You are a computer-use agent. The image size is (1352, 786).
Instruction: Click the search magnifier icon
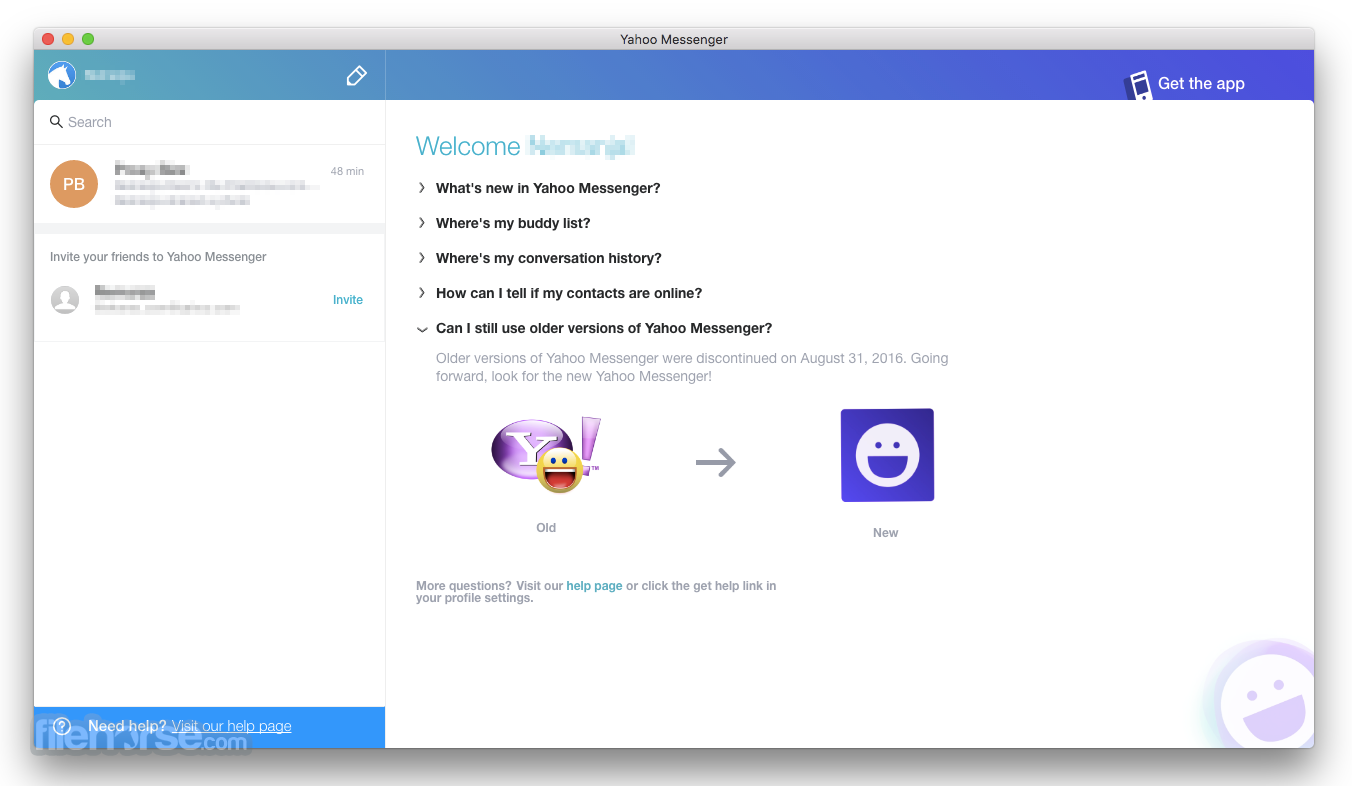[56, 122]
